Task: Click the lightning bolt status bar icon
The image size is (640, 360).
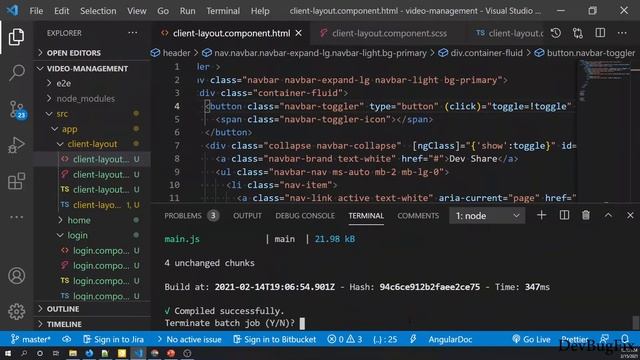Action: click(413, 339)
